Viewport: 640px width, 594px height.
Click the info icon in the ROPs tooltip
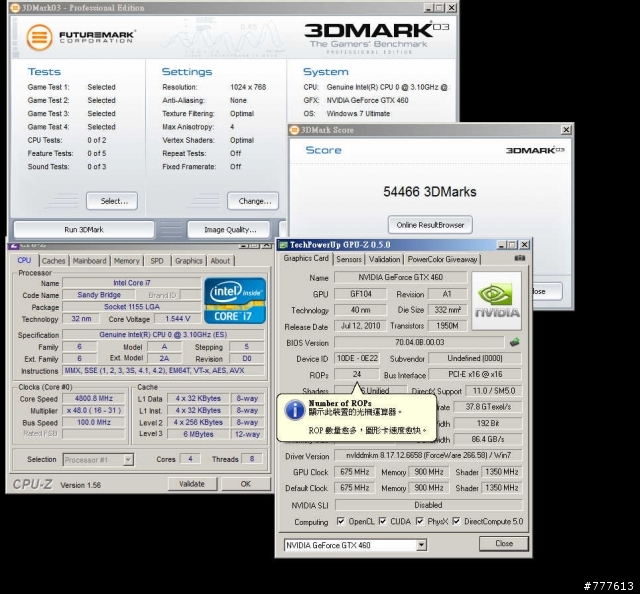(294, 410)
